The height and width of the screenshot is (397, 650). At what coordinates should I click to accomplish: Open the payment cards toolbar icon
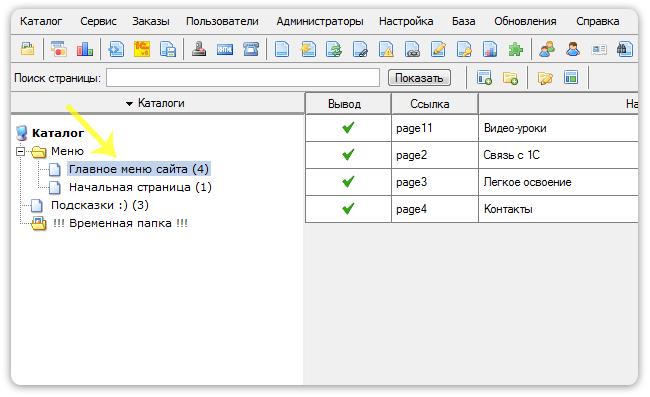tap(59, 49)
